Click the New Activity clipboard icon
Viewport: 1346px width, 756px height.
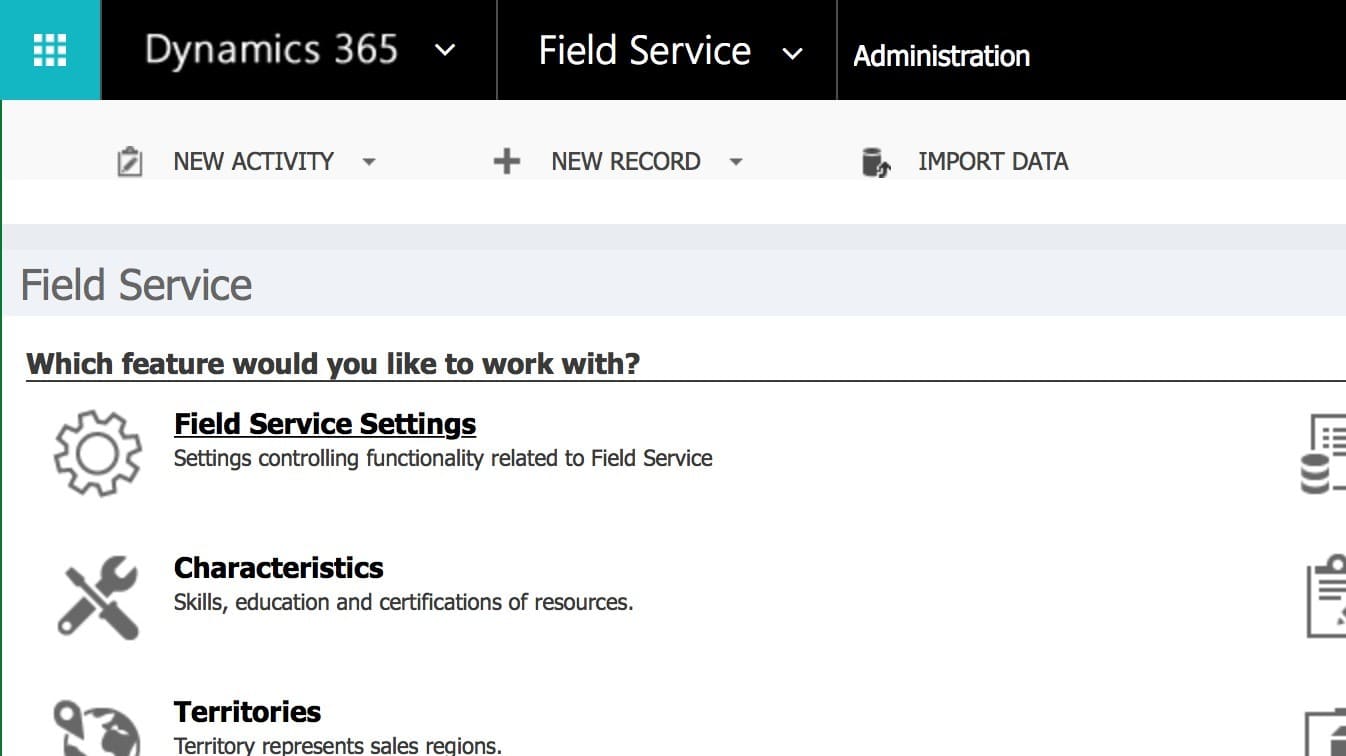tap(130, 162)
